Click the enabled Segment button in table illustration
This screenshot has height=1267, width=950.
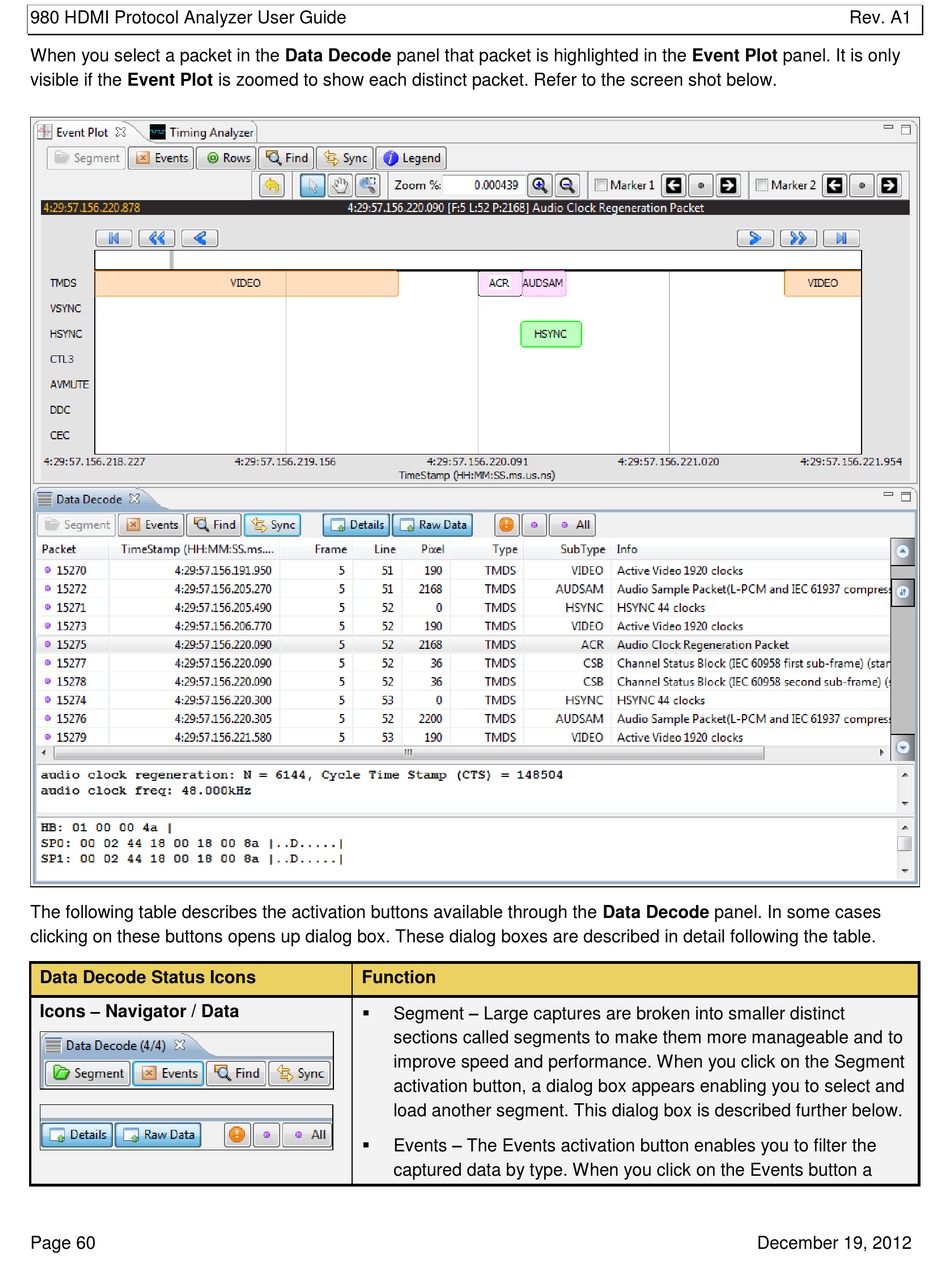point(88,1073)
